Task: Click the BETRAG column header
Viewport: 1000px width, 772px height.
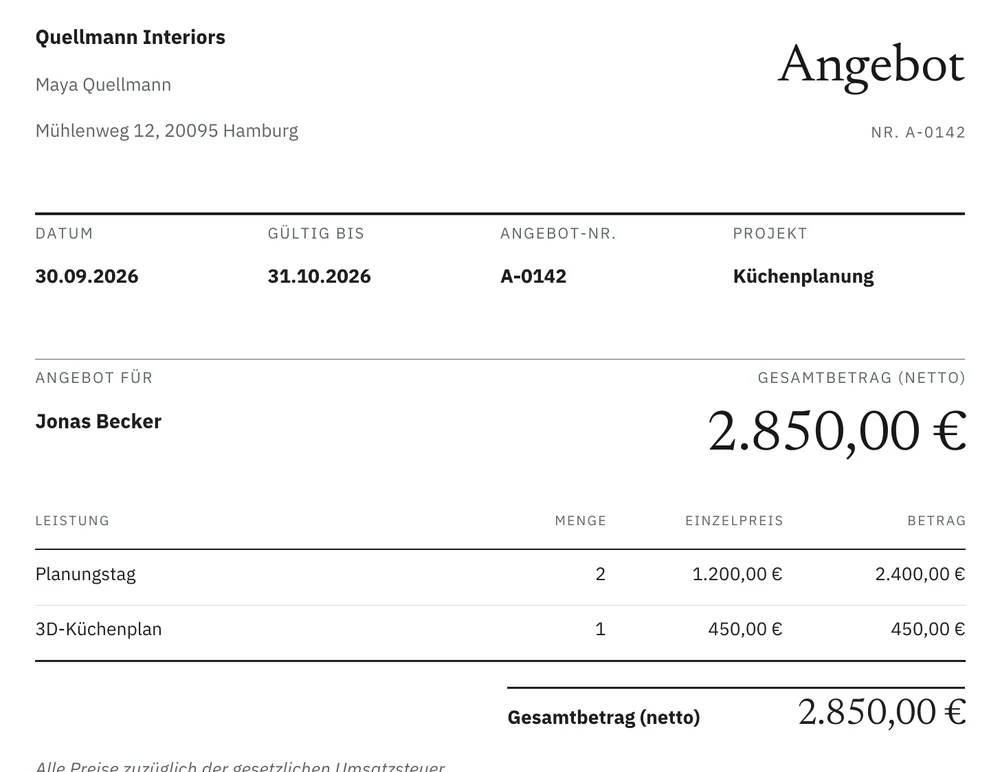Action: [x=936, y=521]
